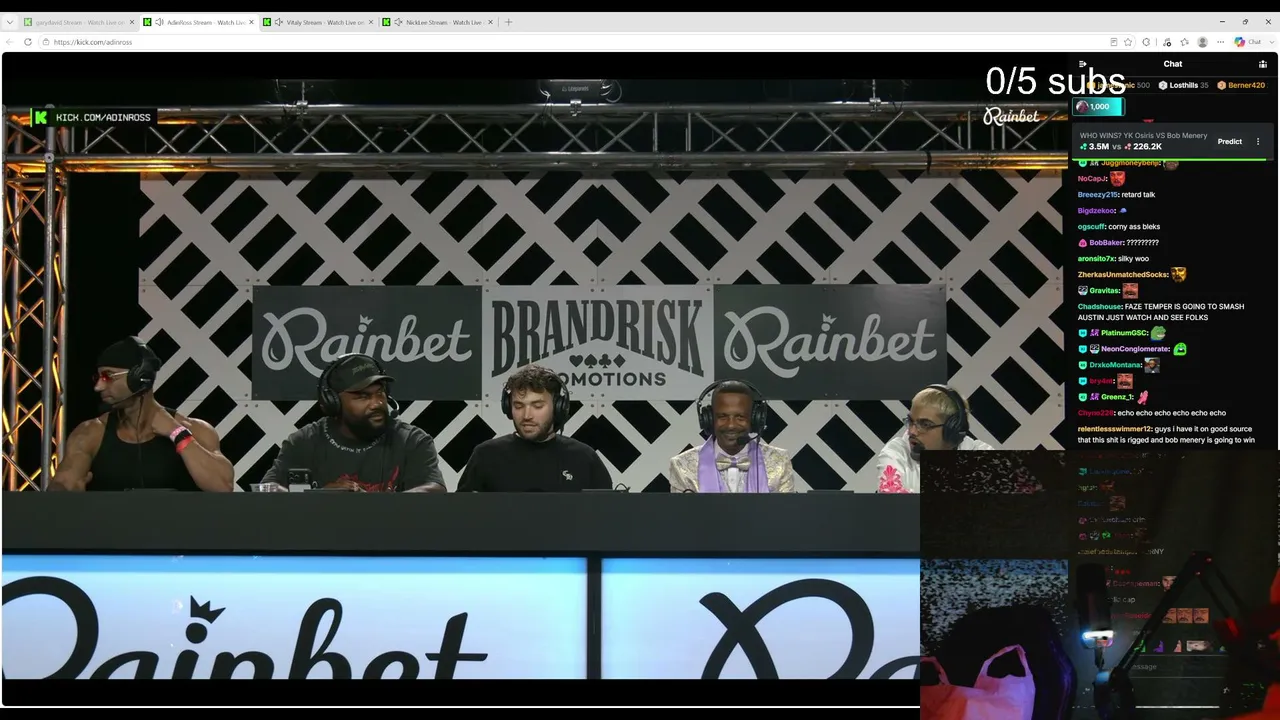Image resolution: width=1280 pixels, height=720 pixels.
Task: Open the browser profile avatar
Action: (1202, 42)
